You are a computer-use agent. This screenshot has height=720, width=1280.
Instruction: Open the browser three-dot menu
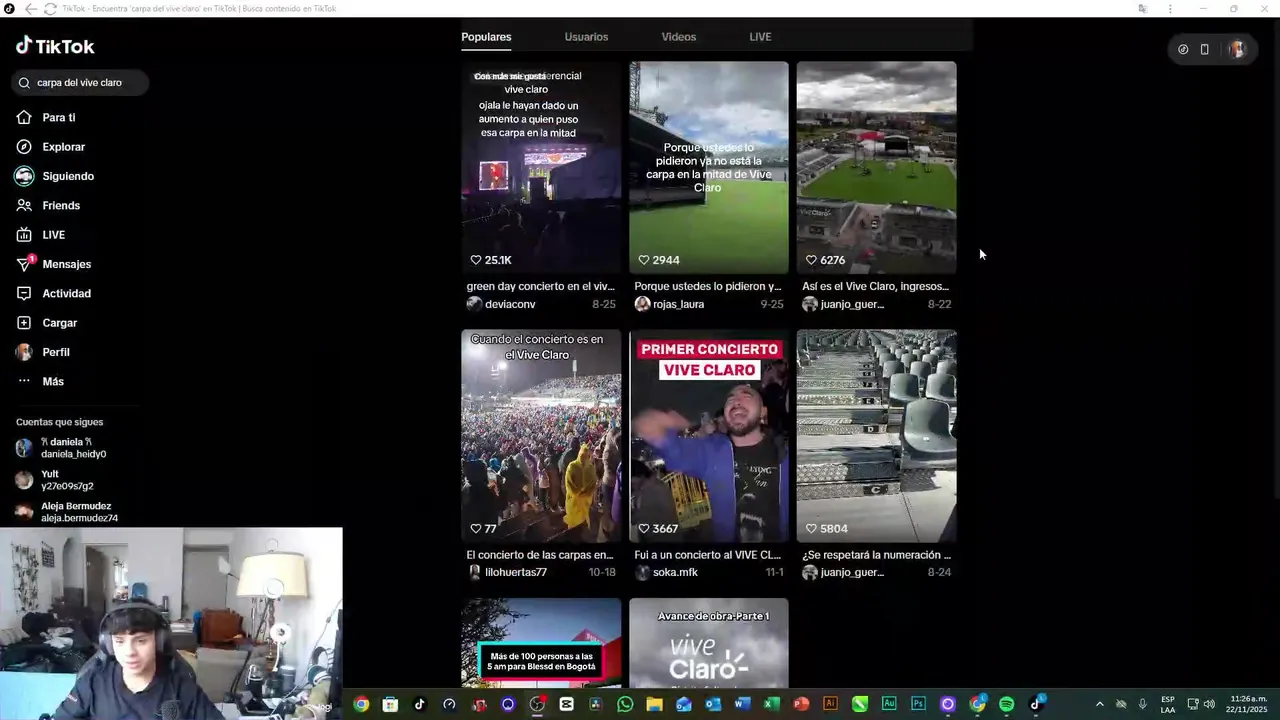pyautogui.click(x=1170, y=9)
